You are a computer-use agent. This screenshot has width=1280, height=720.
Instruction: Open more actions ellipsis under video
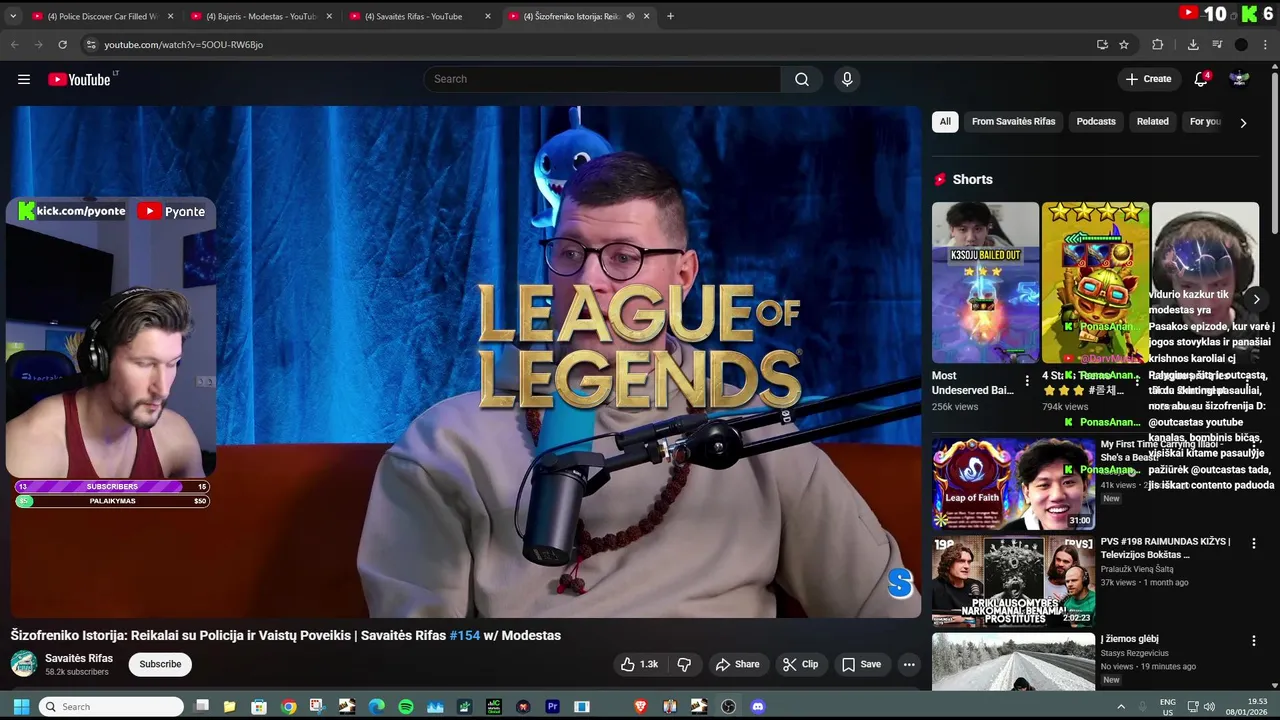coord(909,664)
